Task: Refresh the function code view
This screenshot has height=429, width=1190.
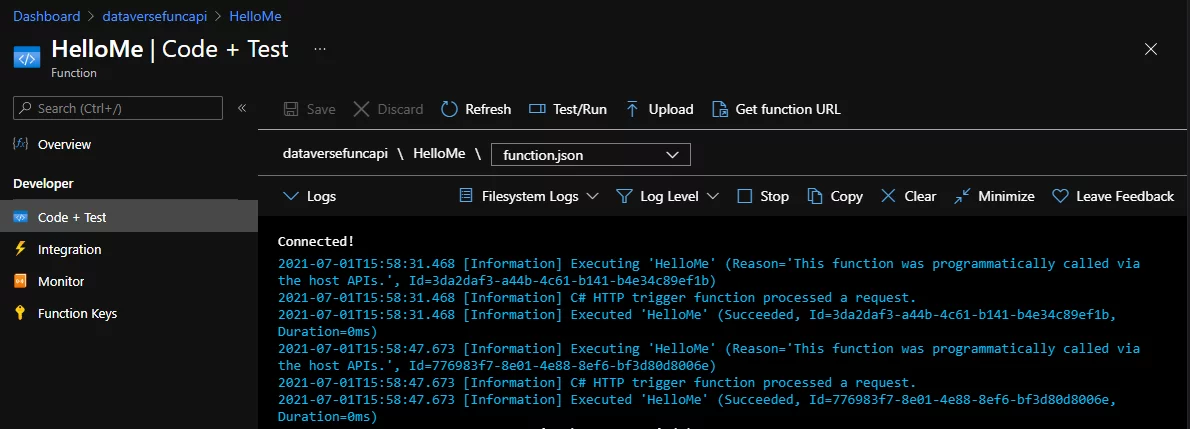Action: click(476, 109)
